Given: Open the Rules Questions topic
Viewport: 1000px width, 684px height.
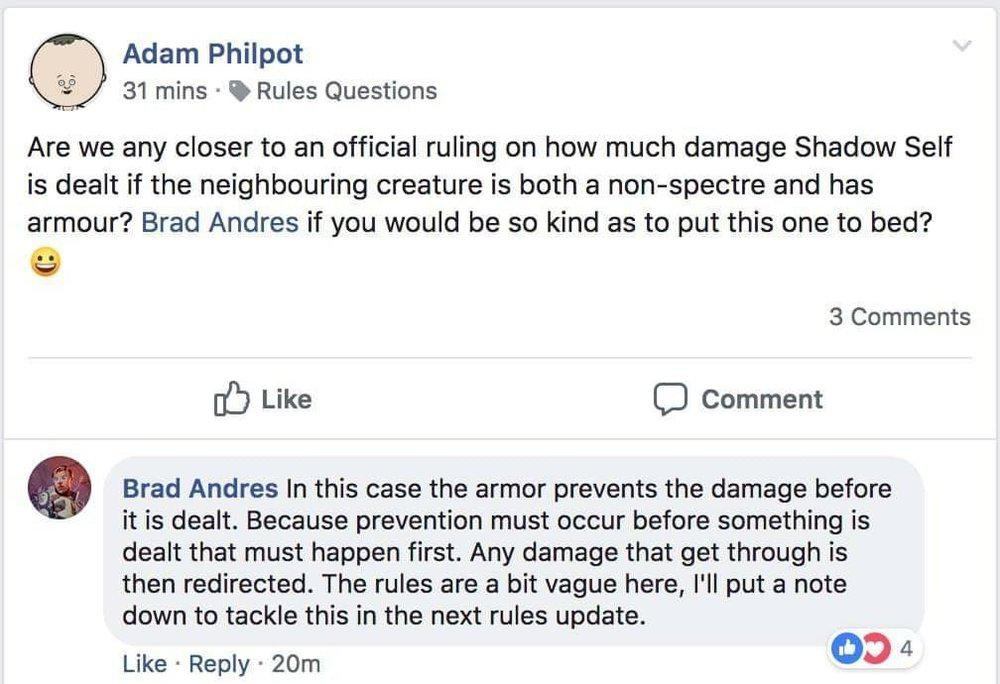Looking at the screenshot, I should click(x=346, y=91).
